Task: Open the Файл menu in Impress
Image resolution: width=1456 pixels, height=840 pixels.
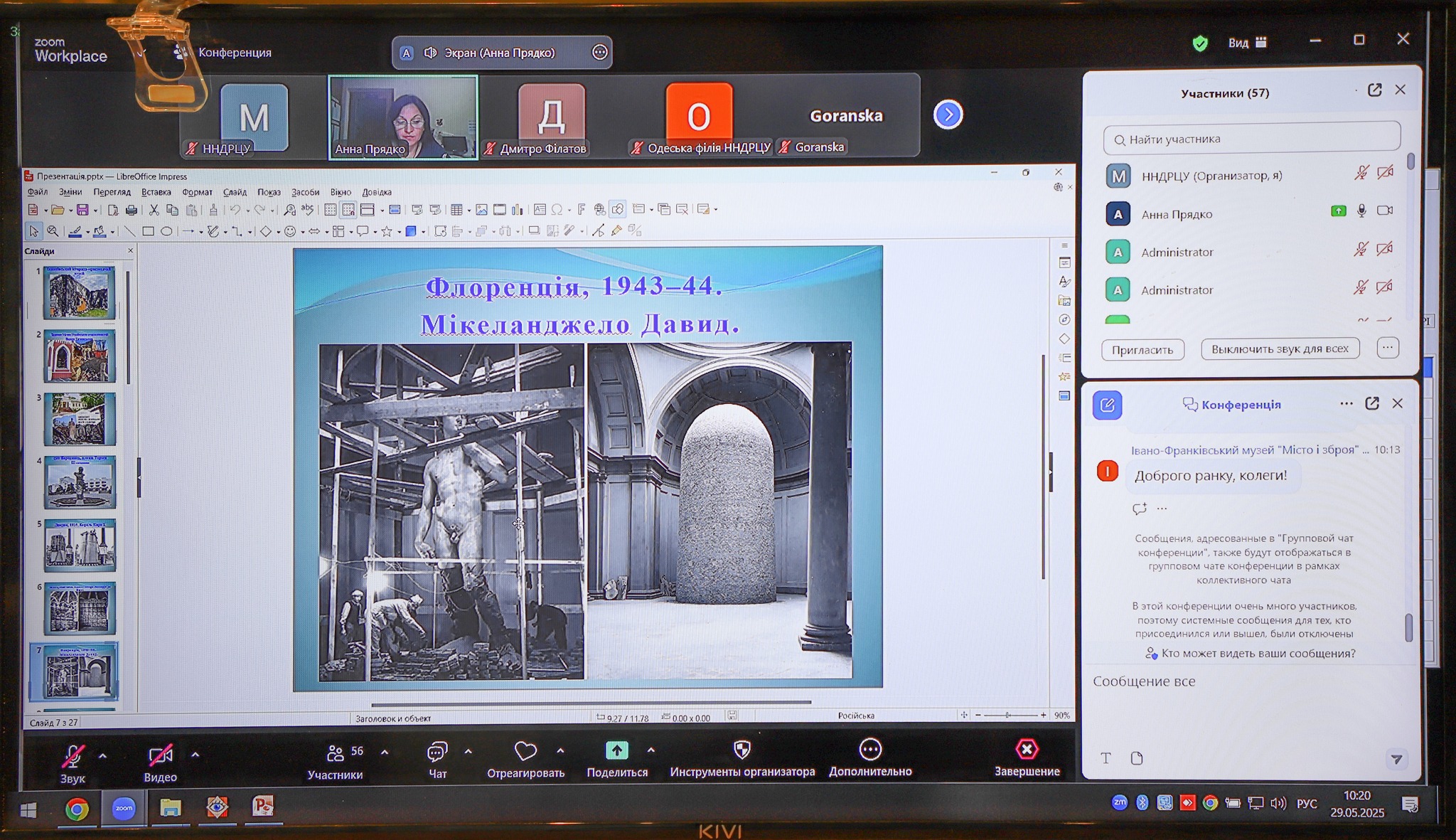Action: click(37, 192)
